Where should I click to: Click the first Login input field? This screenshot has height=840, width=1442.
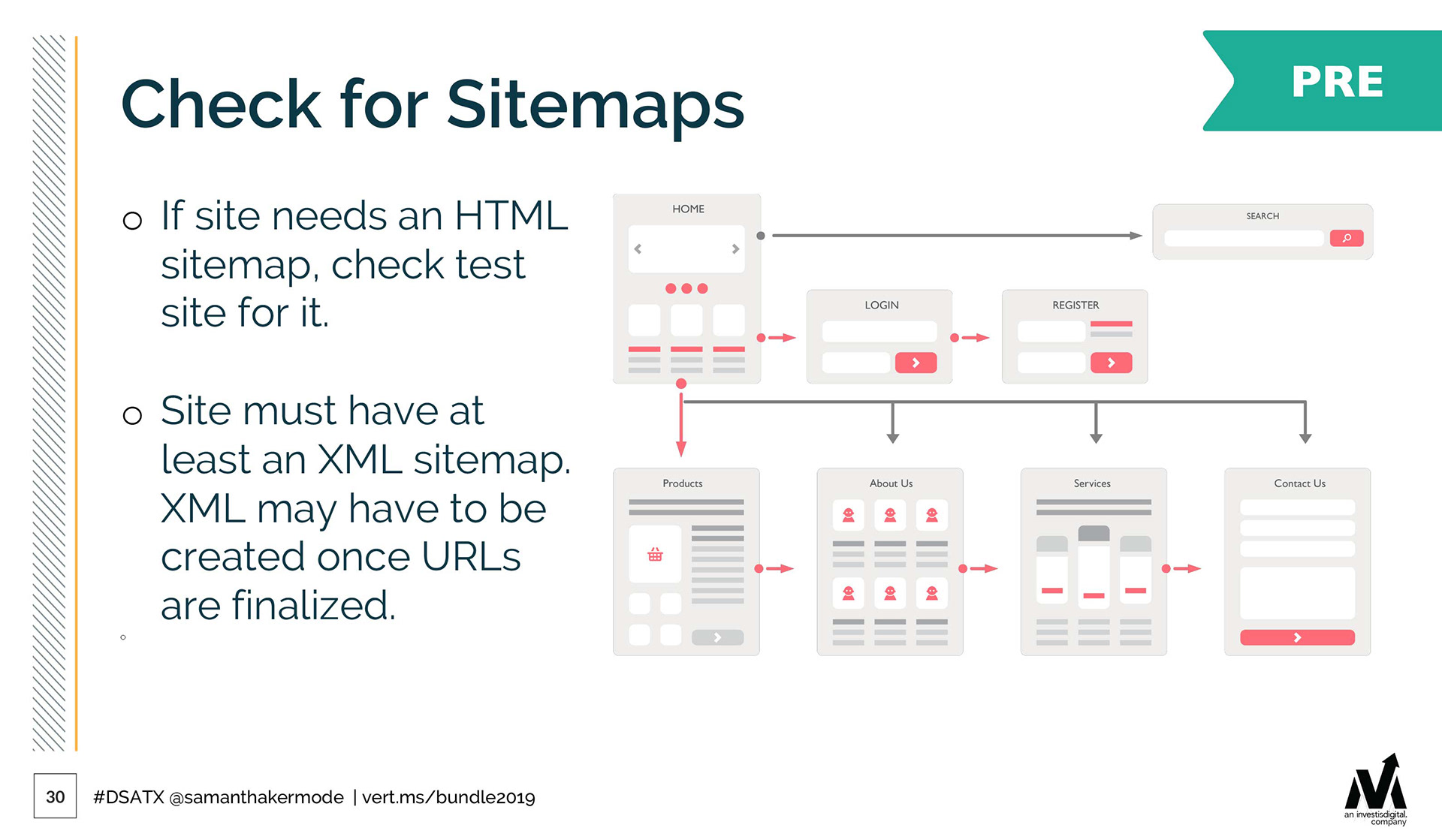[879, 331]
